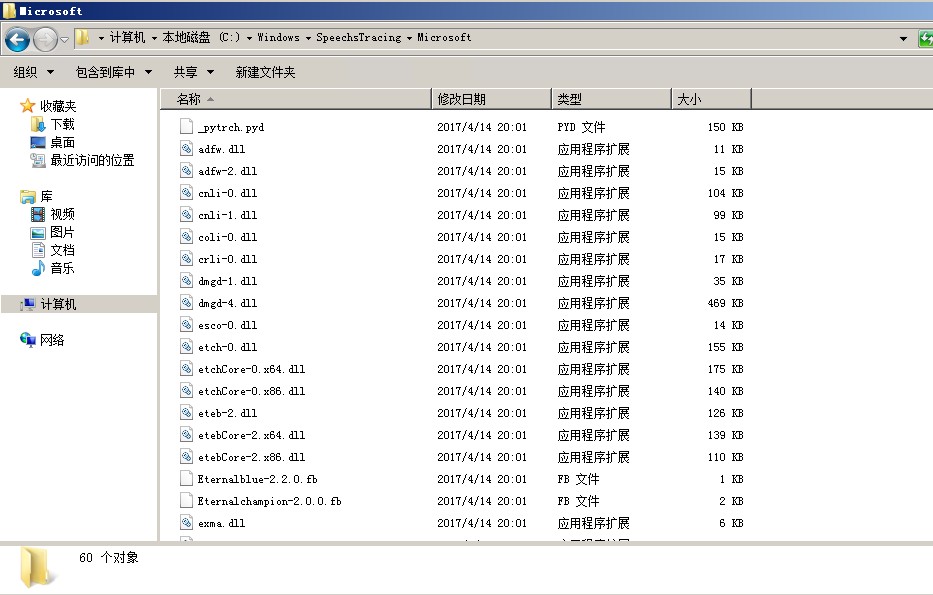Click the 469 KB size cell
Screen dimensions: 933x595
click(x=725, y=303)
